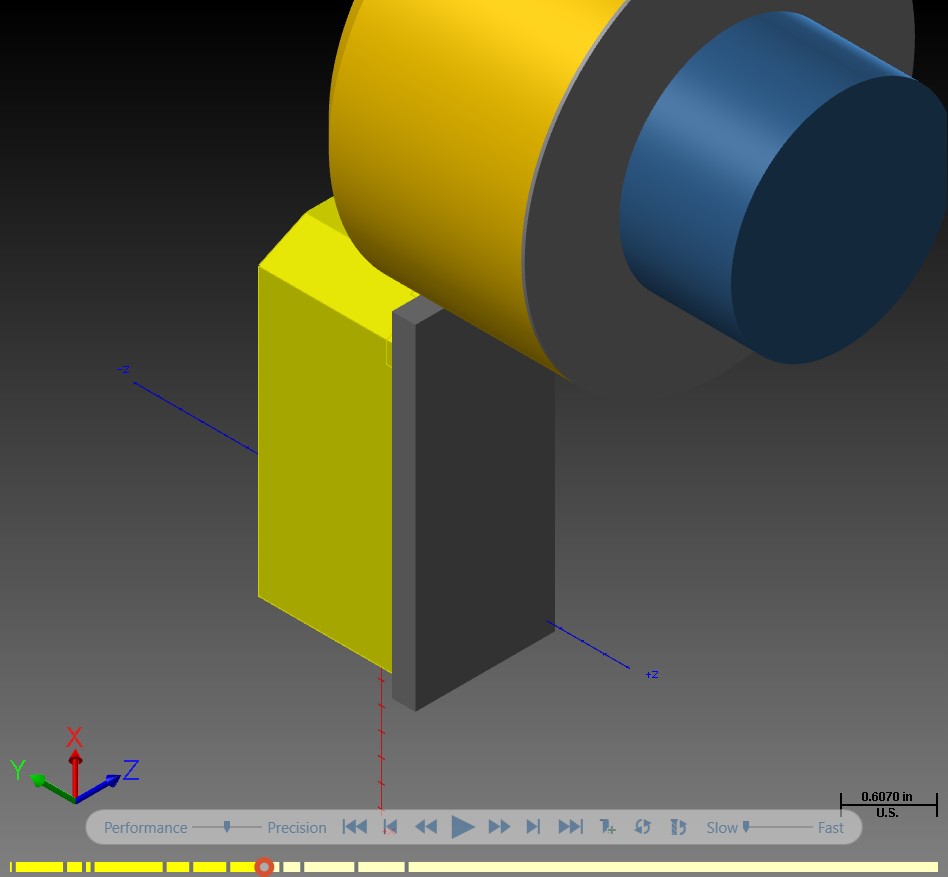Click the tool-with-plus icon

608,827
